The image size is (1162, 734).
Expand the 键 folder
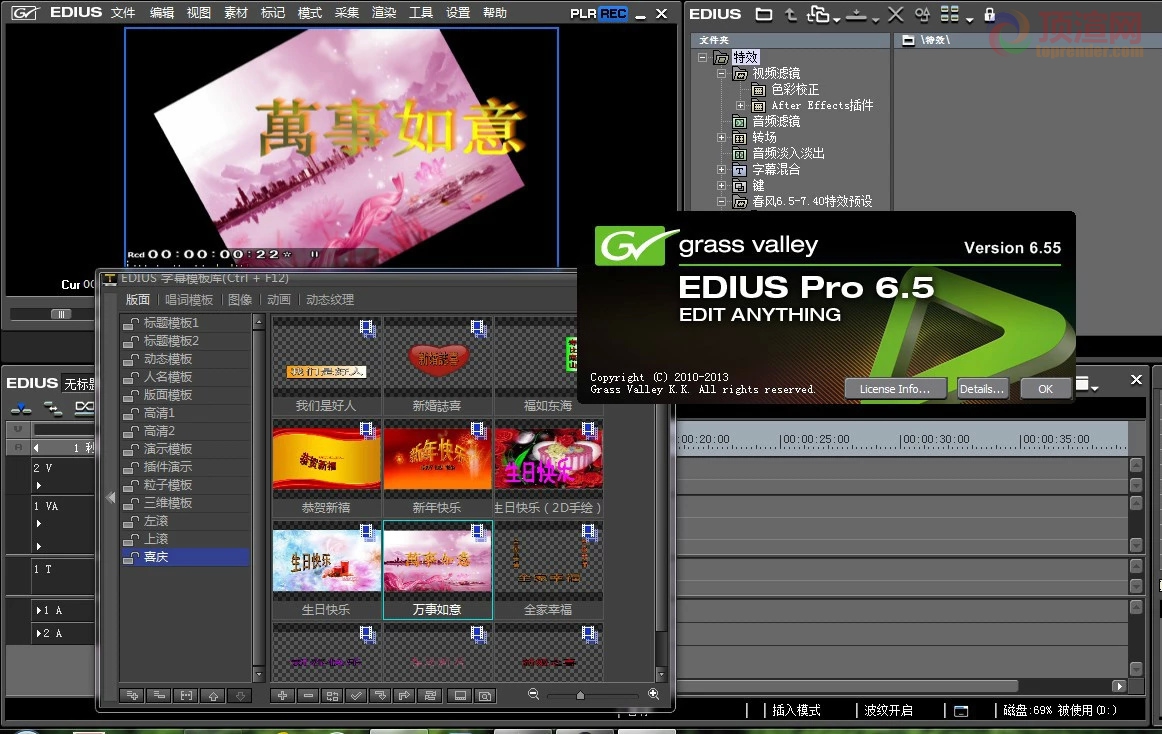721,185
